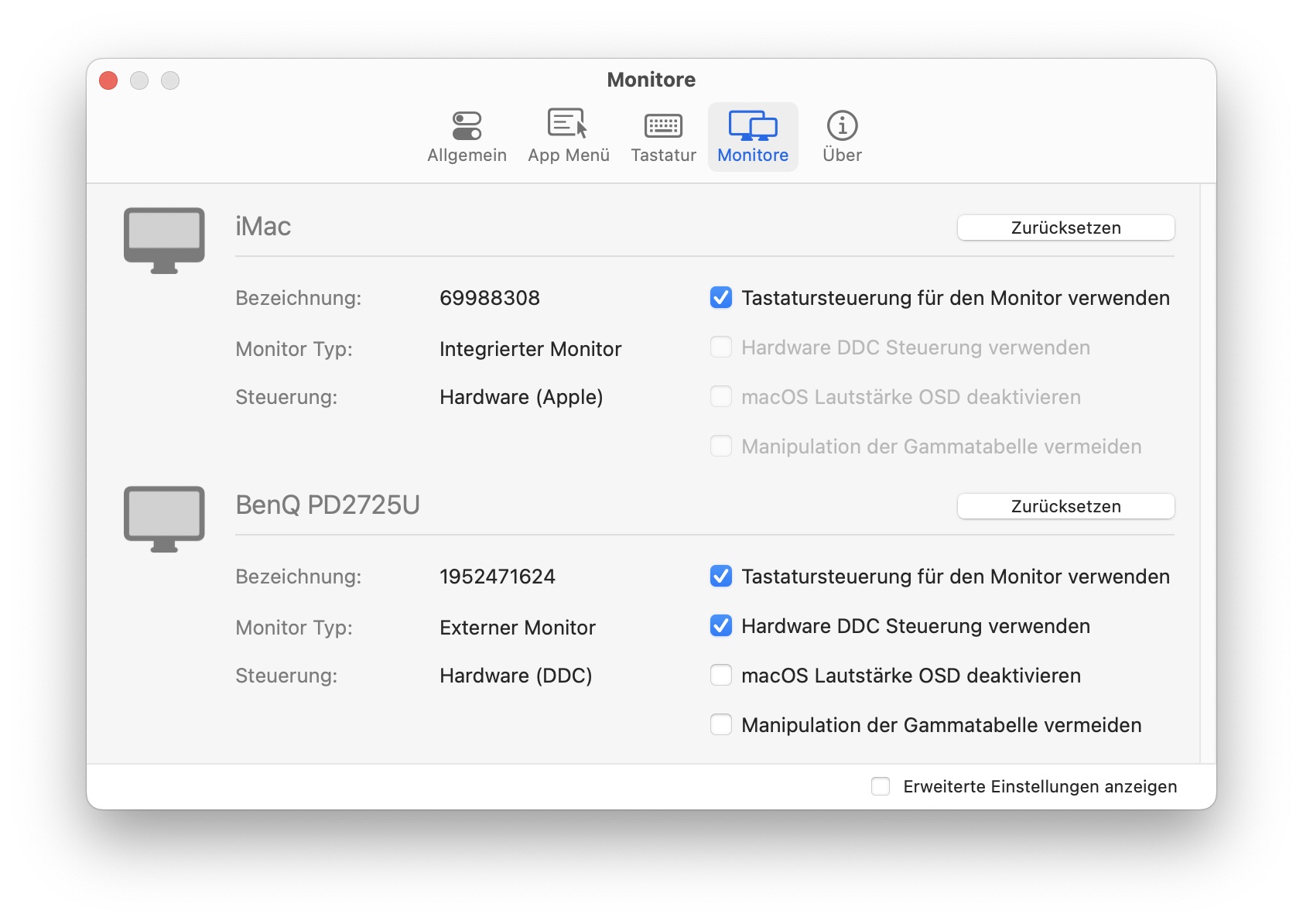Uncheck Hardware DDC Steuerung for BenQ PD2725U

click(720, 626)
